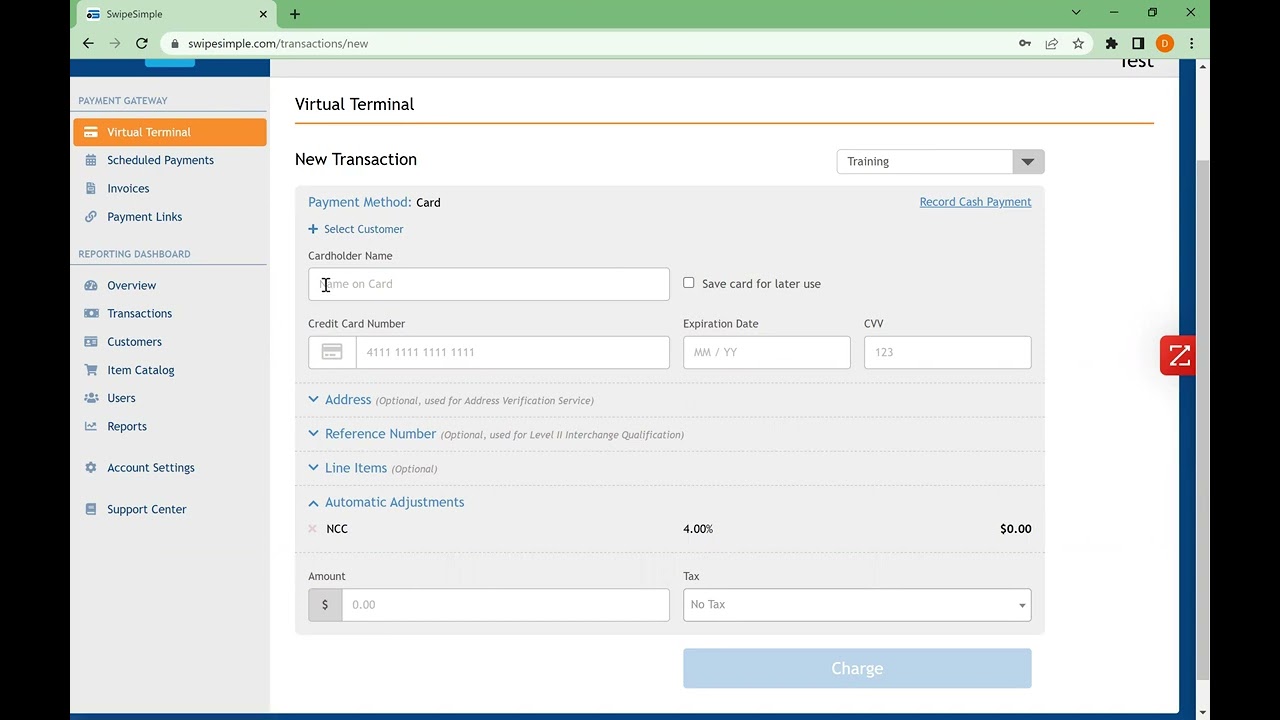Focus the Cardholder Name field
The height and width of the screenshot is (720, 1280).
click(x=489, y=284)
